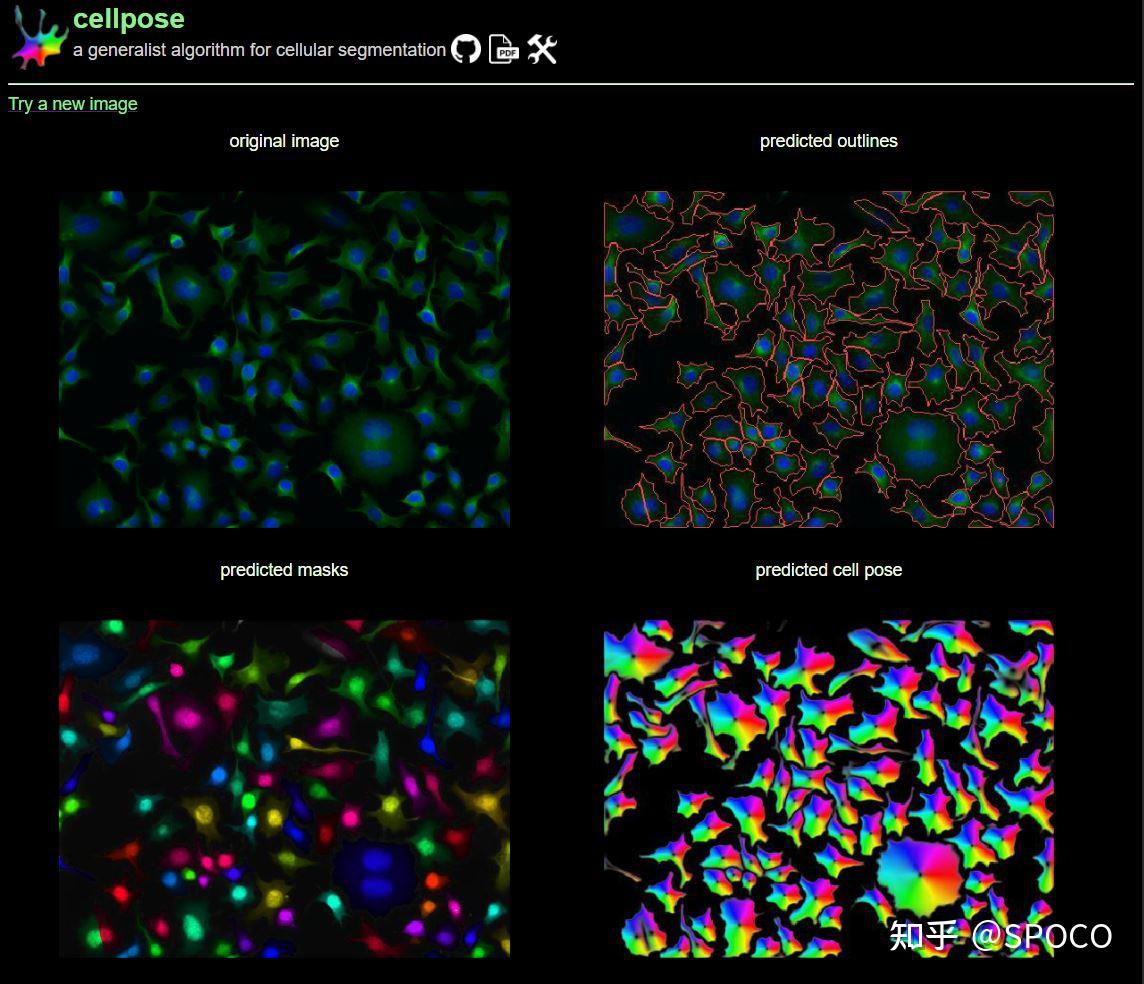1144x984 pixels.
Task: Select the predicted outlines image
Action: pos(829,359)
